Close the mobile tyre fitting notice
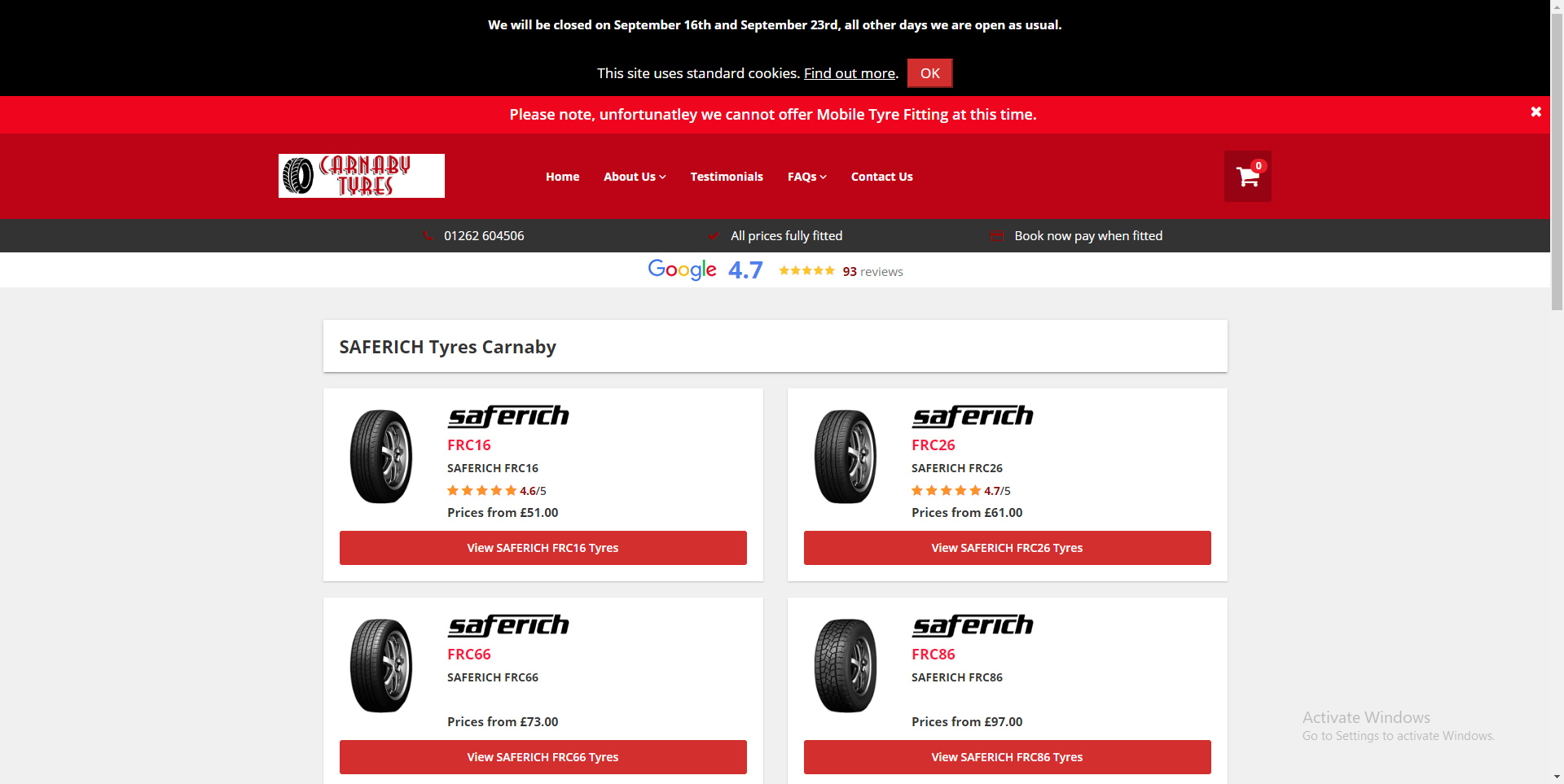This screenshot has height=784, width=1564. point(1535,112)
